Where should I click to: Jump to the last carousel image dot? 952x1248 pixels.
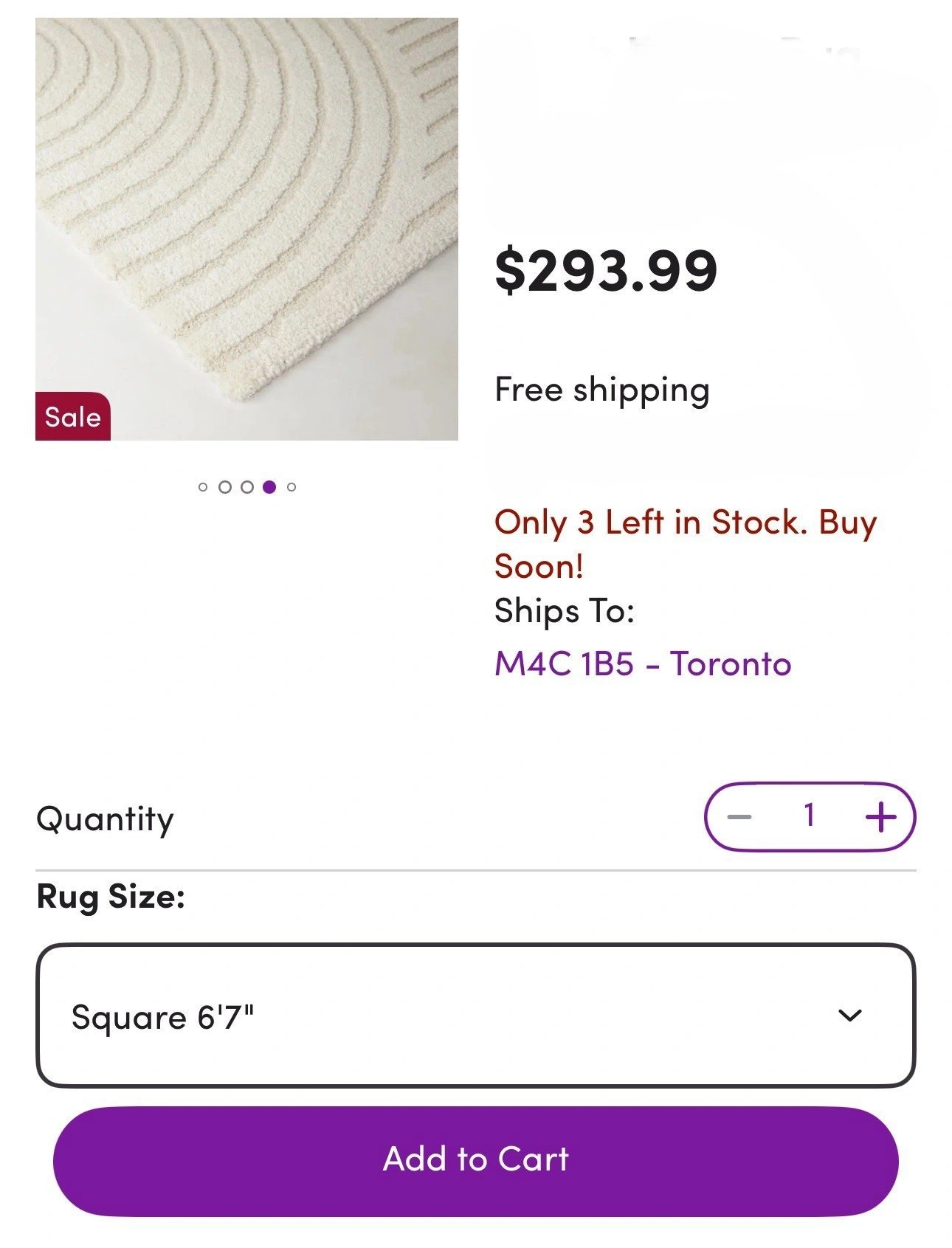(292, 487)
